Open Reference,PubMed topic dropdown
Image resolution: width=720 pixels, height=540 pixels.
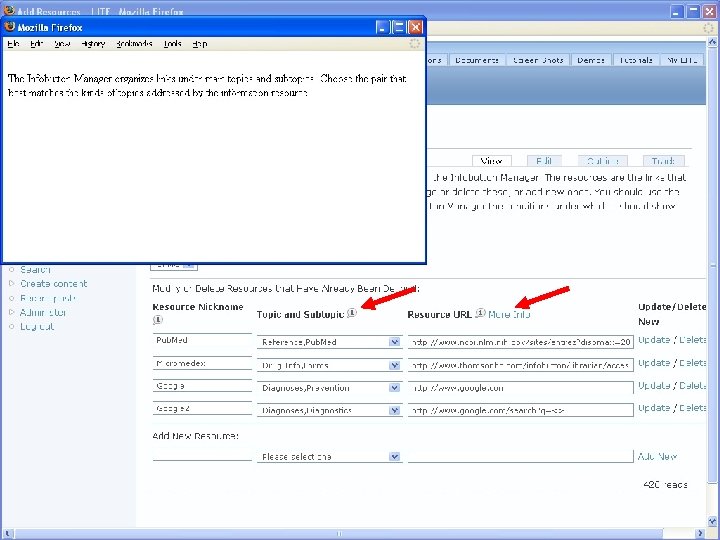point(329,342)
